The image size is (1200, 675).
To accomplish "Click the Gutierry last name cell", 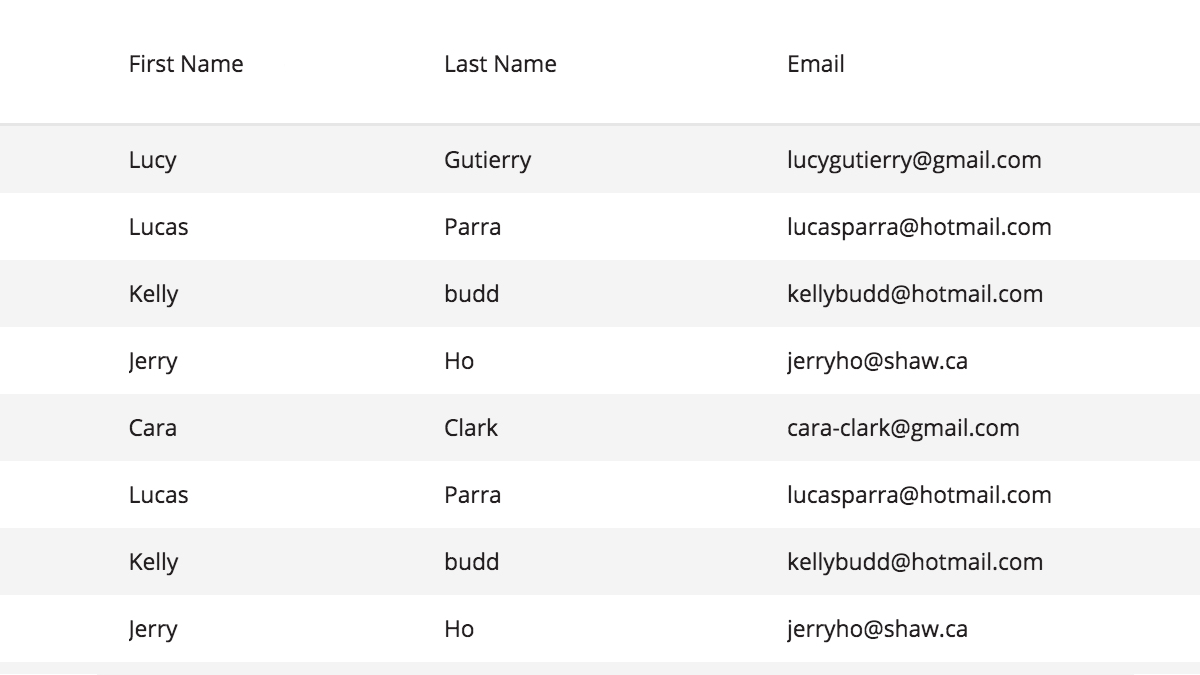I will click(487, 160).
